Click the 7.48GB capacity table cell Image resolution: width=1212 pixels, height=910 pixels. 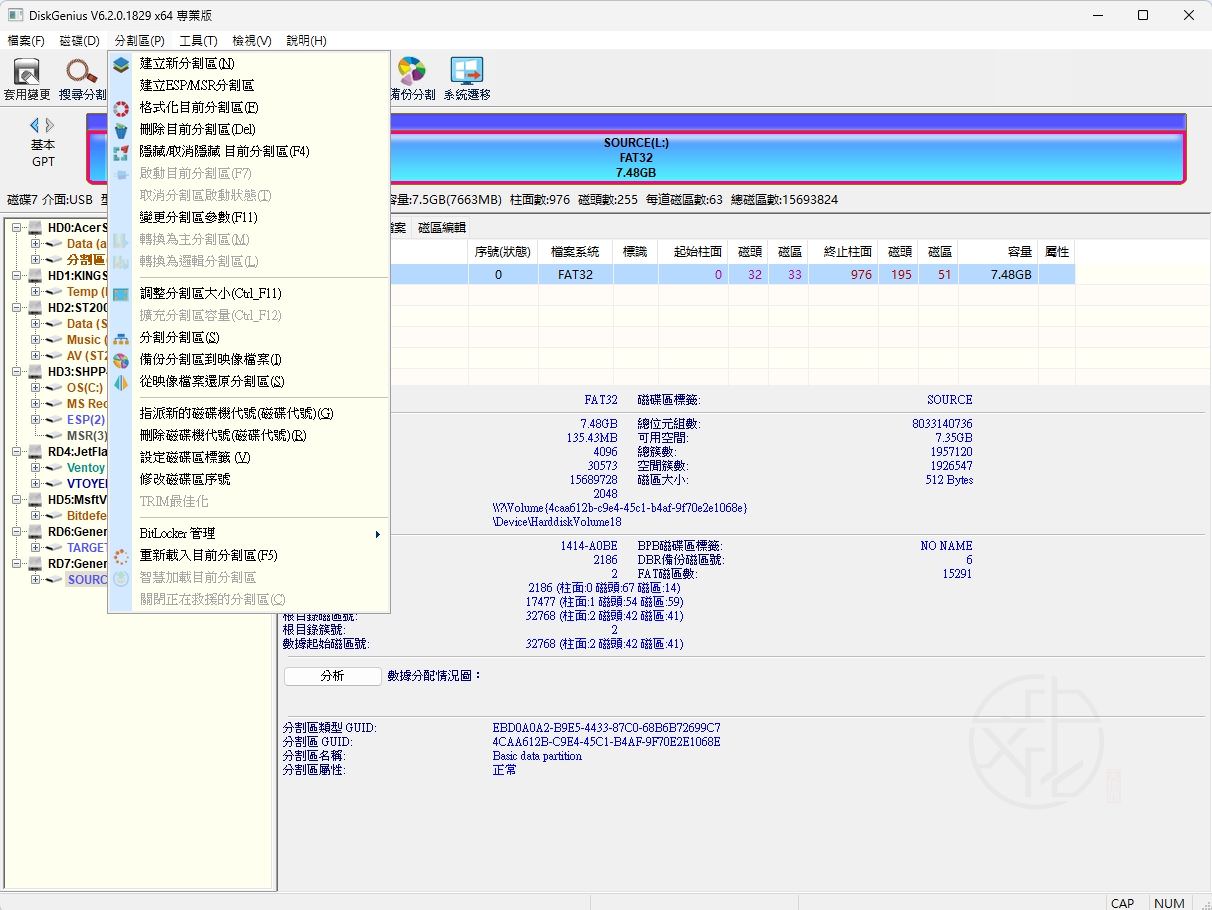pos(998,274)
